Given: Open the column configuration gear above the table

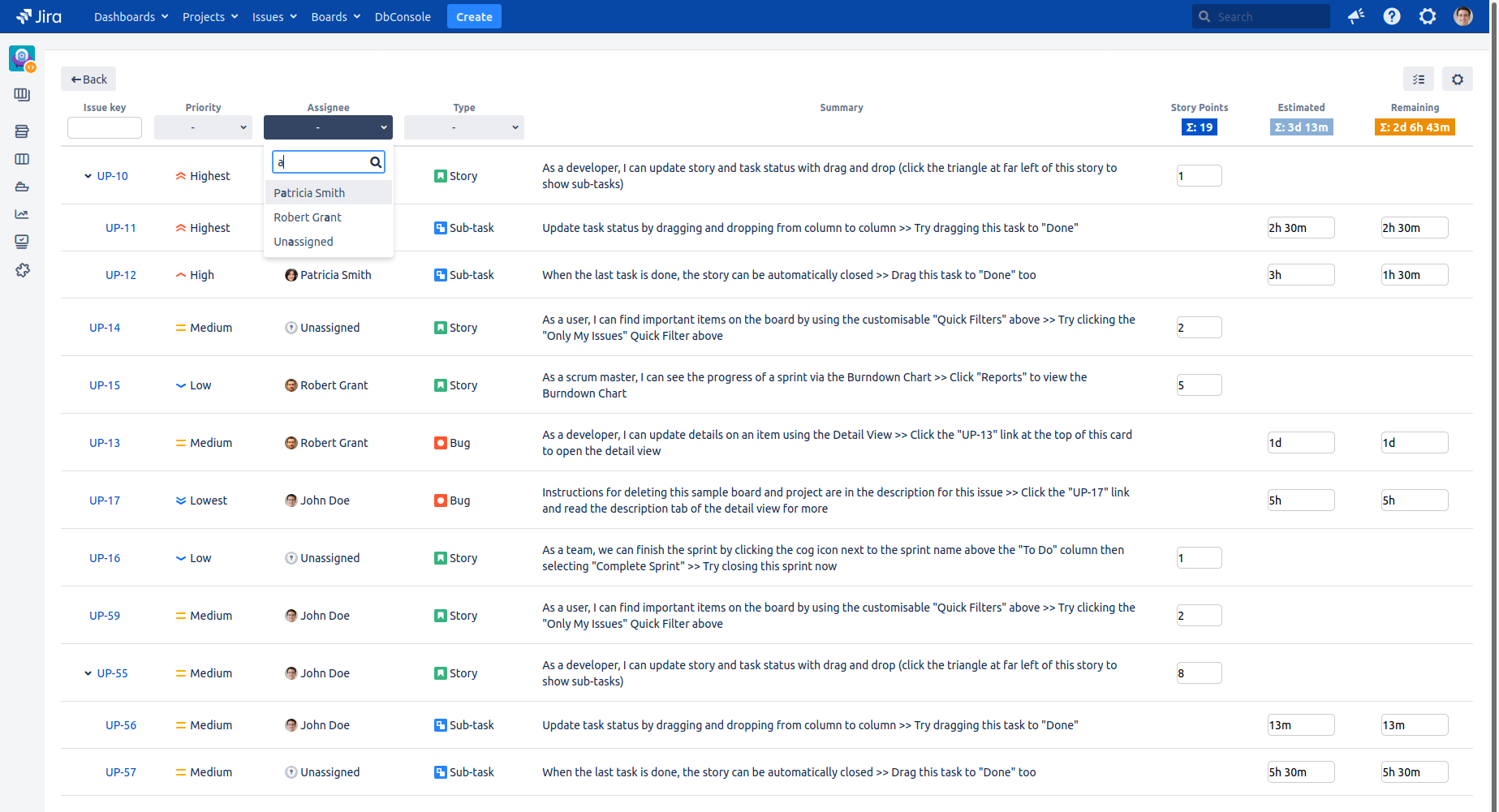Looking at the screenshot, I should pyautogui.click(x=1458, y=79).
